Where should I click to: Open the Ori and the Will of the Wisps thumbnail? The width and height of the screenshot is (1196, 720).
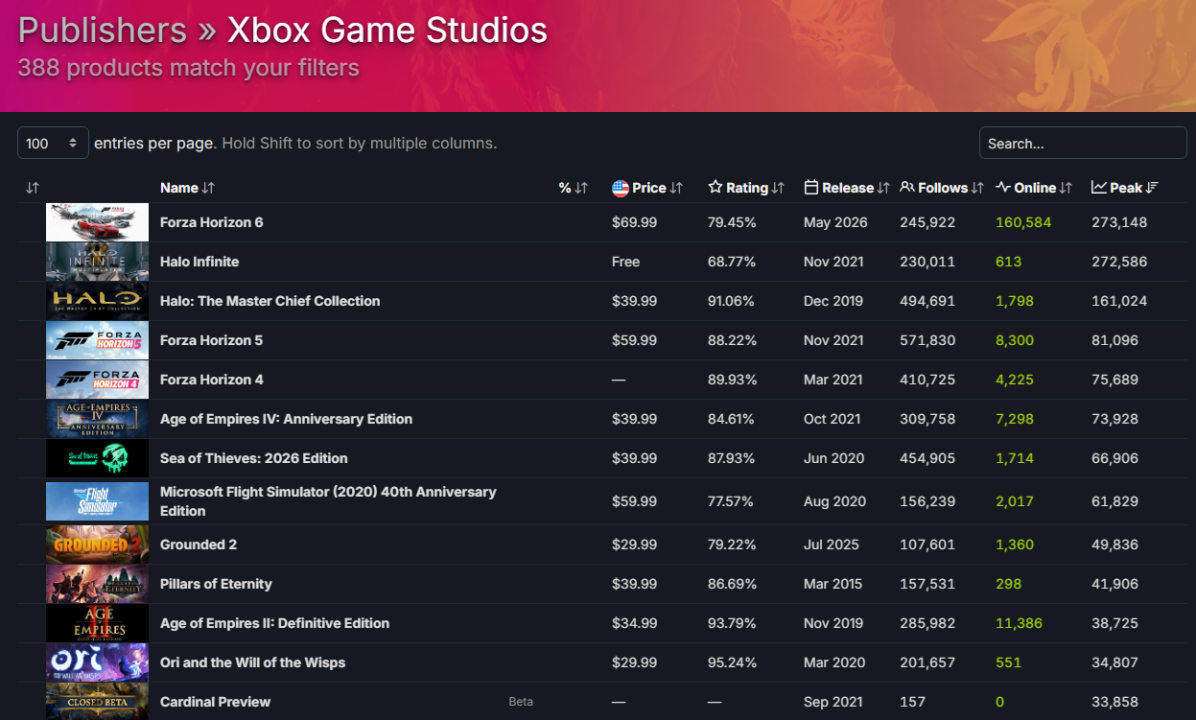(x=97, y=663)
